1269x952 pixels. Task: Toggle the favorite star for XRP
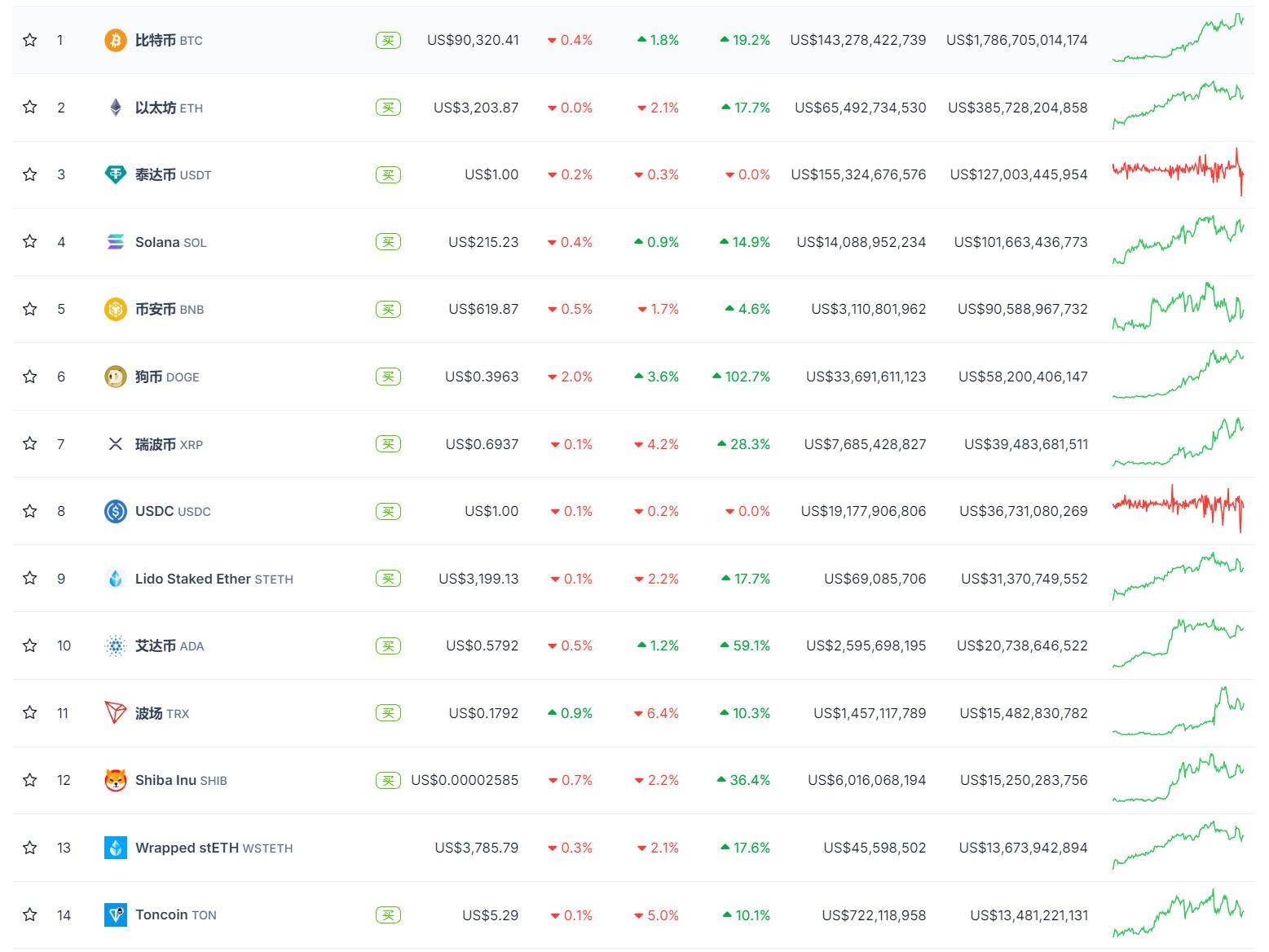[30, 443]
